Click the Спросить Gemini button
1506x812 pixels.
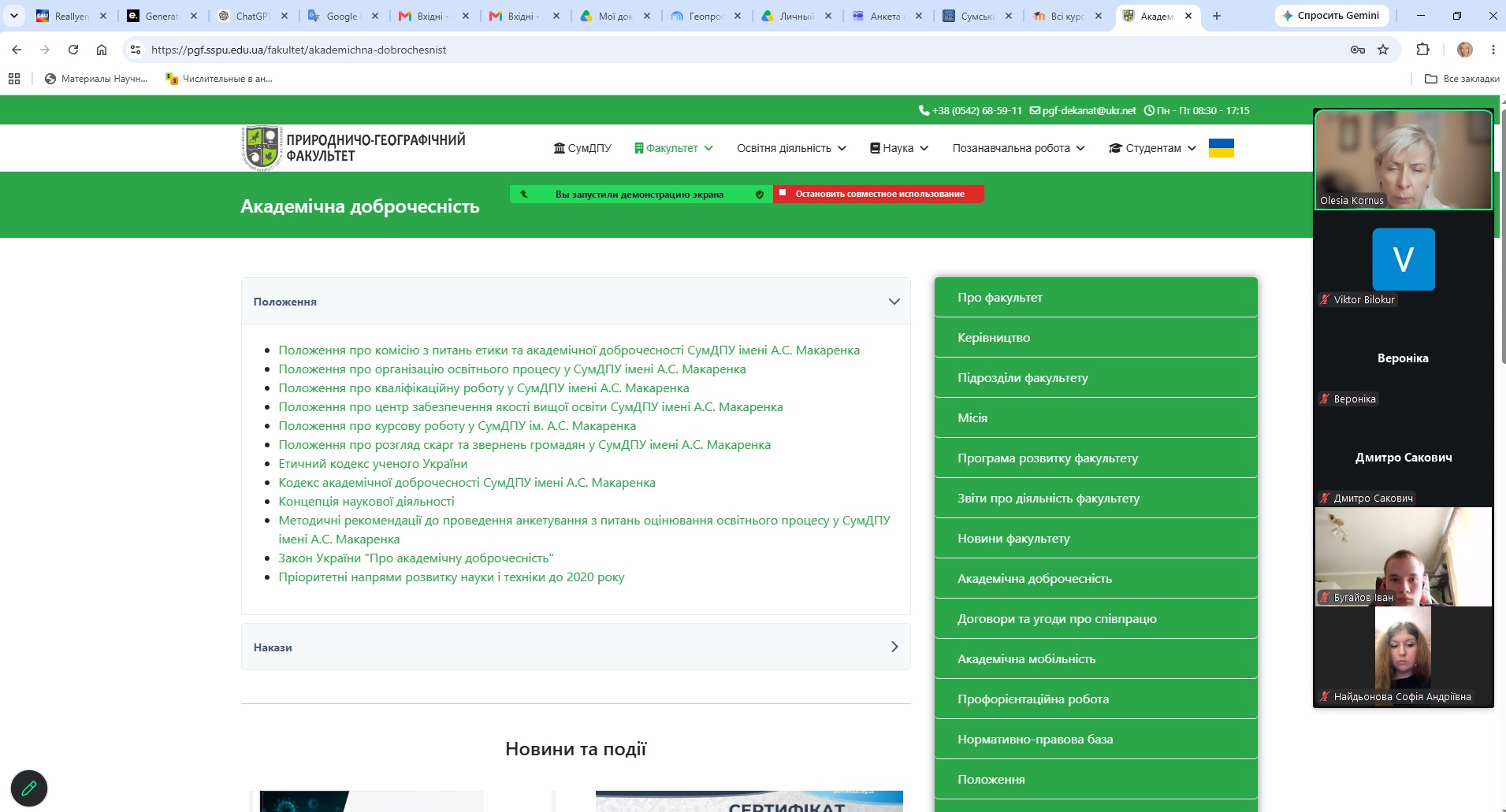pyautogui.click(x=1331, y=16)
